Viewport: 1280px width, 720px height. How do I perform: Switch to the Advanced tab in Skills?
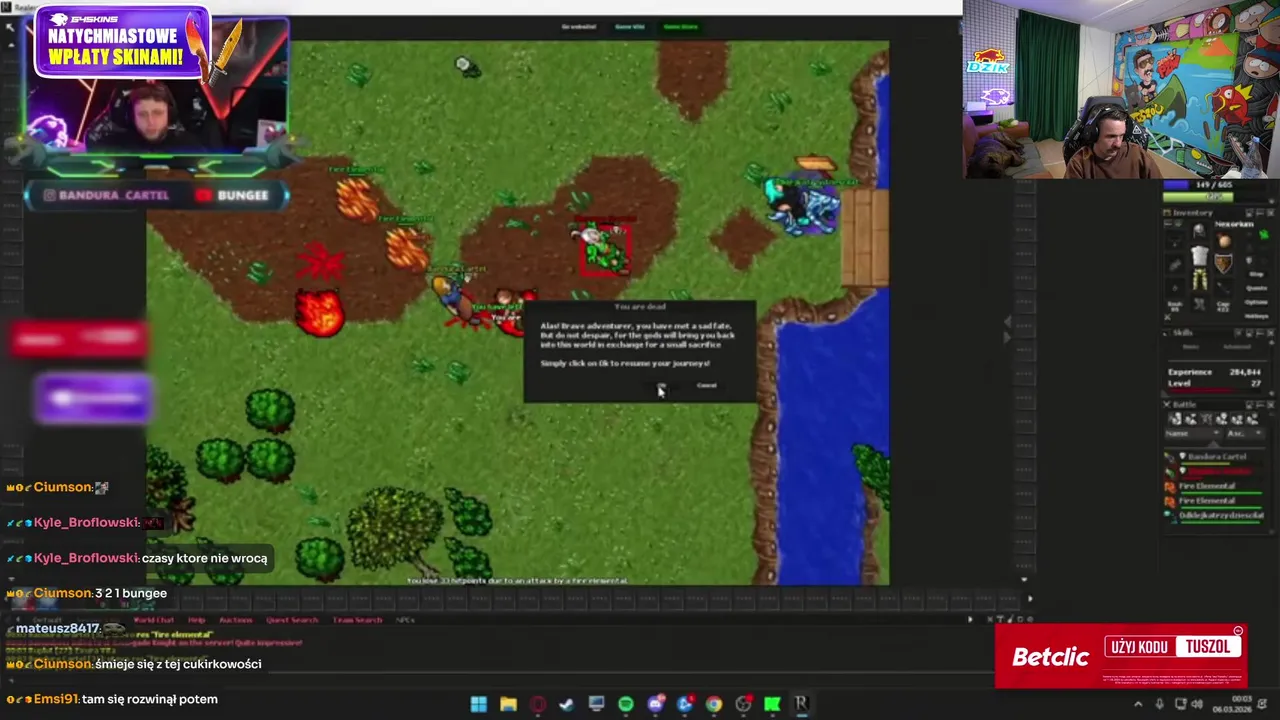[x=1236, y=346]
